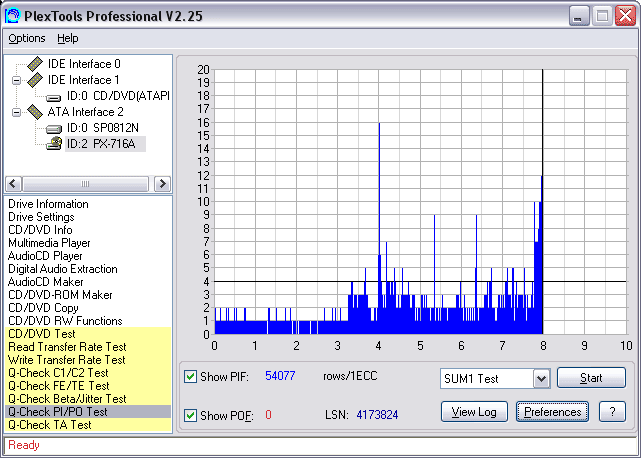The image size is (641, 458).
Task: Open Drive Settings function
Action: pos(41,217)
